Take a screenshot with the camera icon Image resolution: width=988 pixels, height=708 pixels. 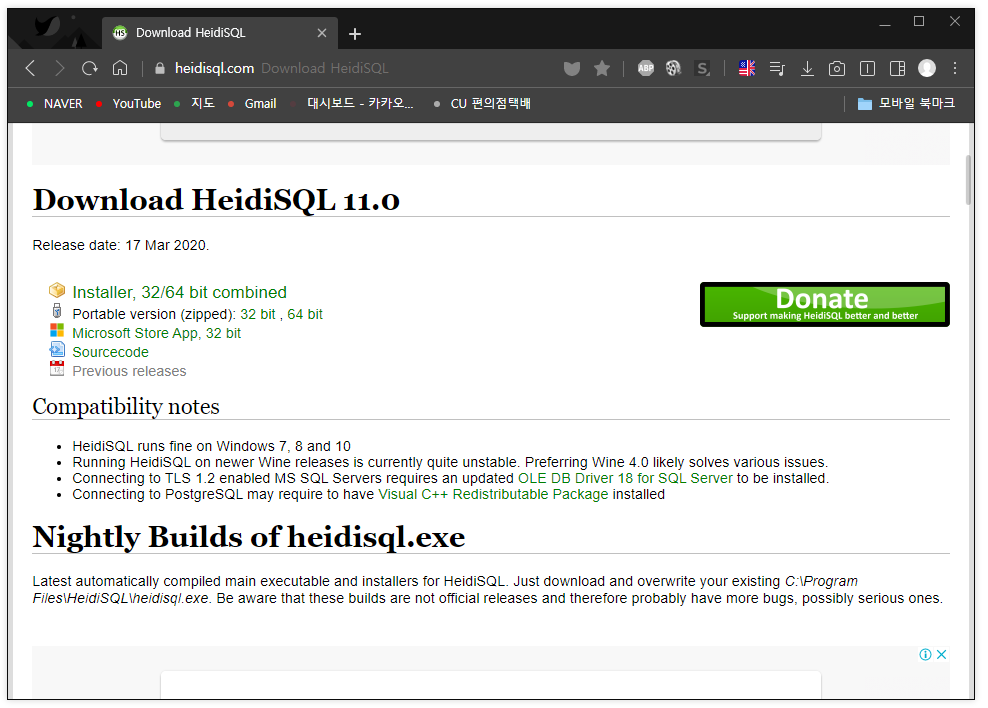point(837,68)
